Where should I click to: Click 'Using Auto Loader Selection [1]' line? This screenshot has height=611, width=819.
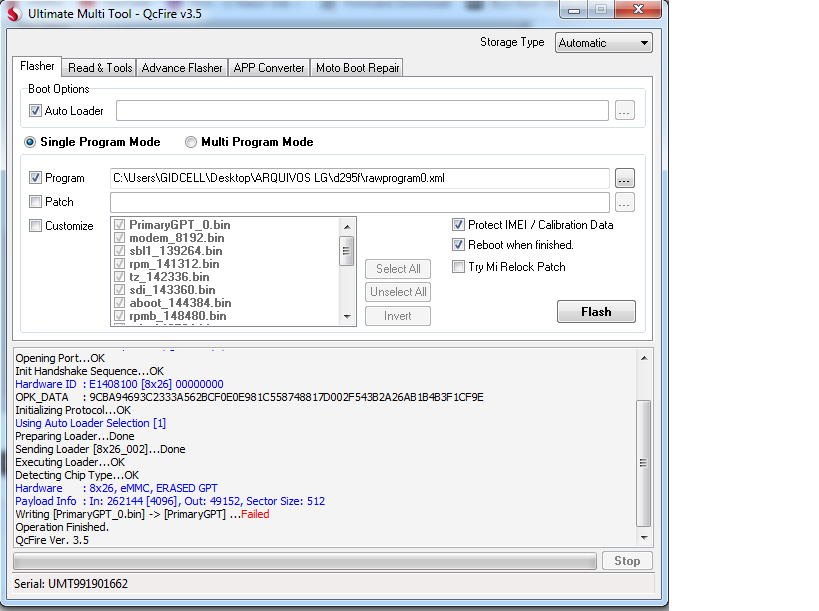[x=90, y=423]
